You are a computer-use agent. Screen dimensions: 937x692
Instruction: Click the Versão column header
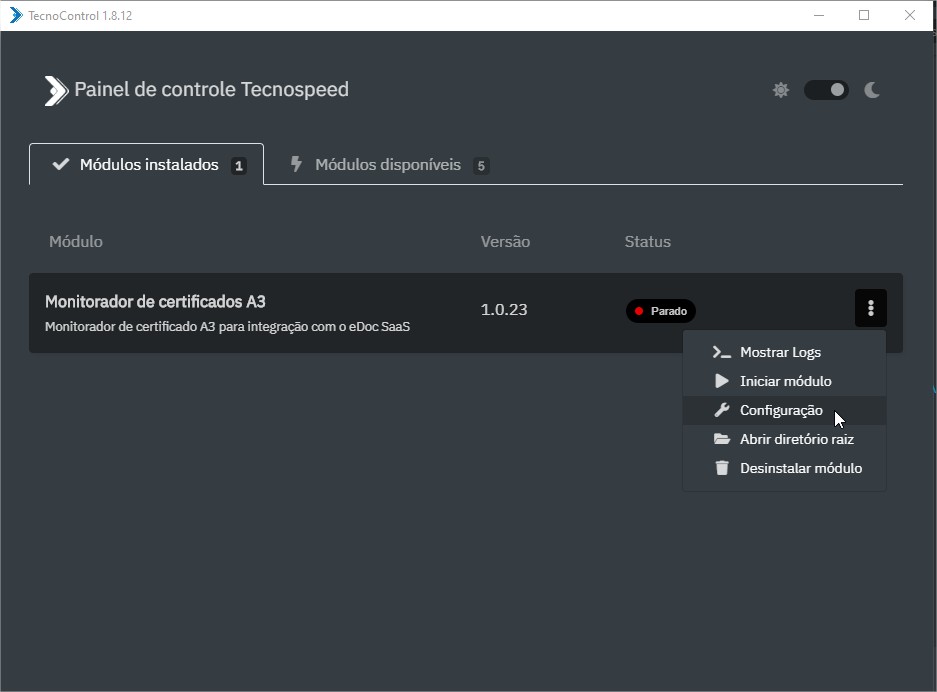505,241
